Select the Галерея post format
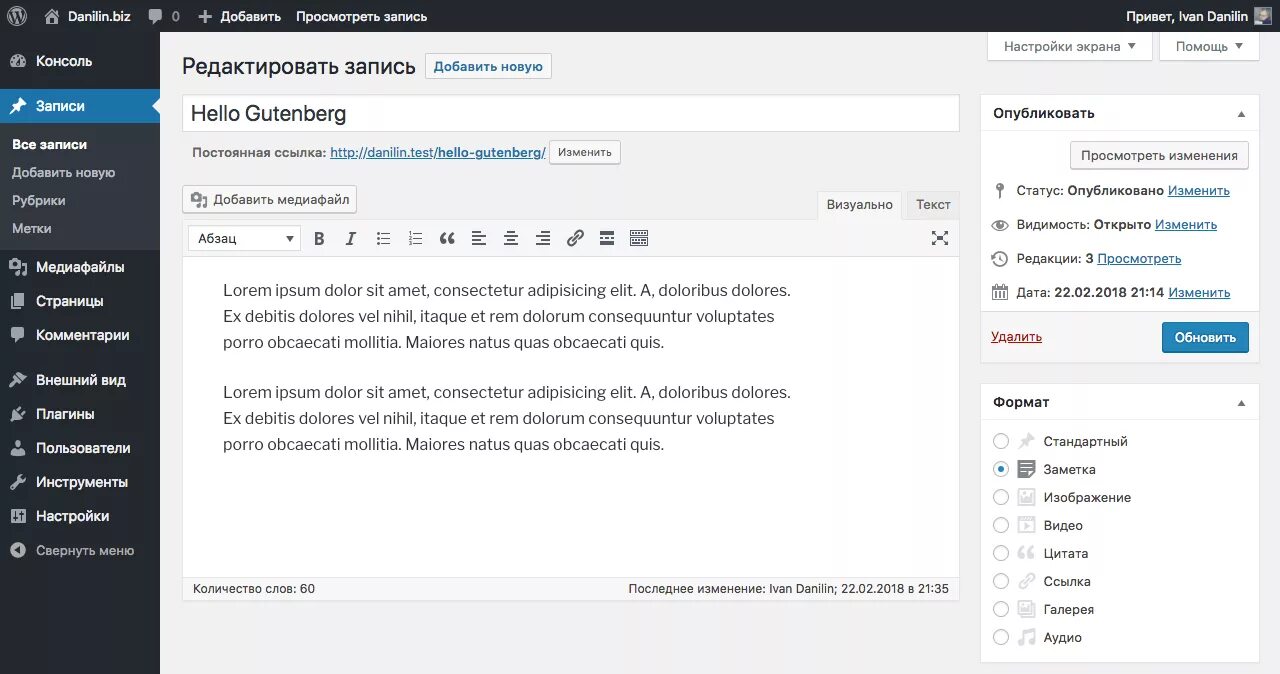The height and width of the screenshot is (674, 1280). click(x=1001, y=609)
